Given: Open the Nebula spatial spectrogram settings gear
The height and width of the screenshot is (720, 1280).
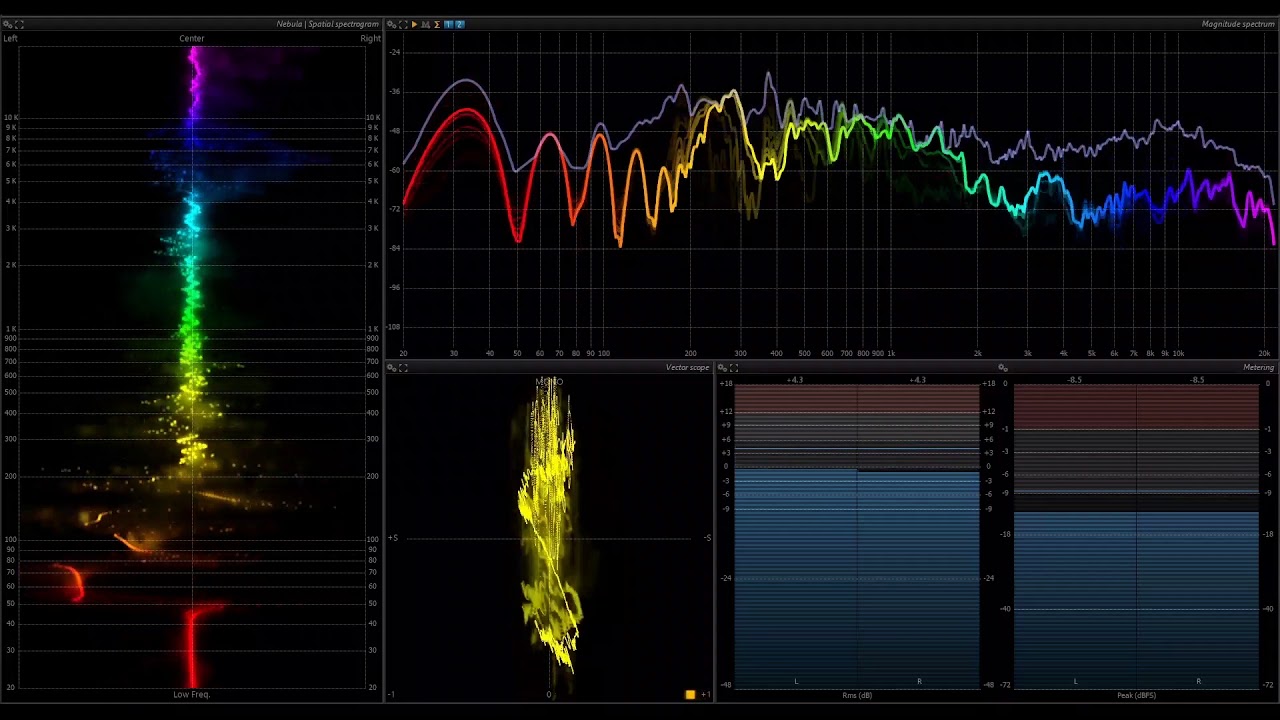Looking at the screenshot, I should 7,24.
